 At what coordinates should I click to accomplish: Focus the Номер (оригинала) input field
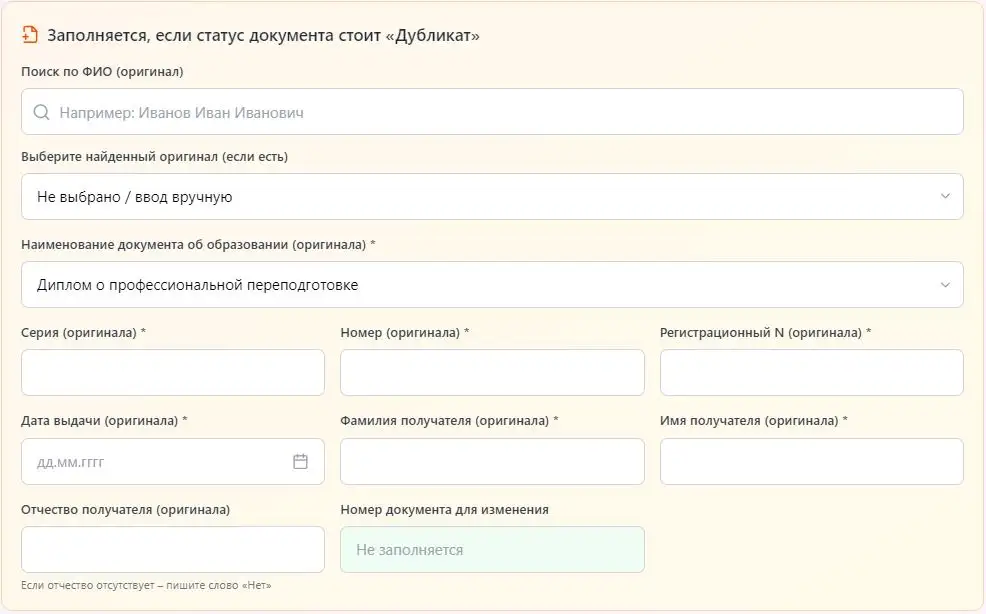click(492, 372)
